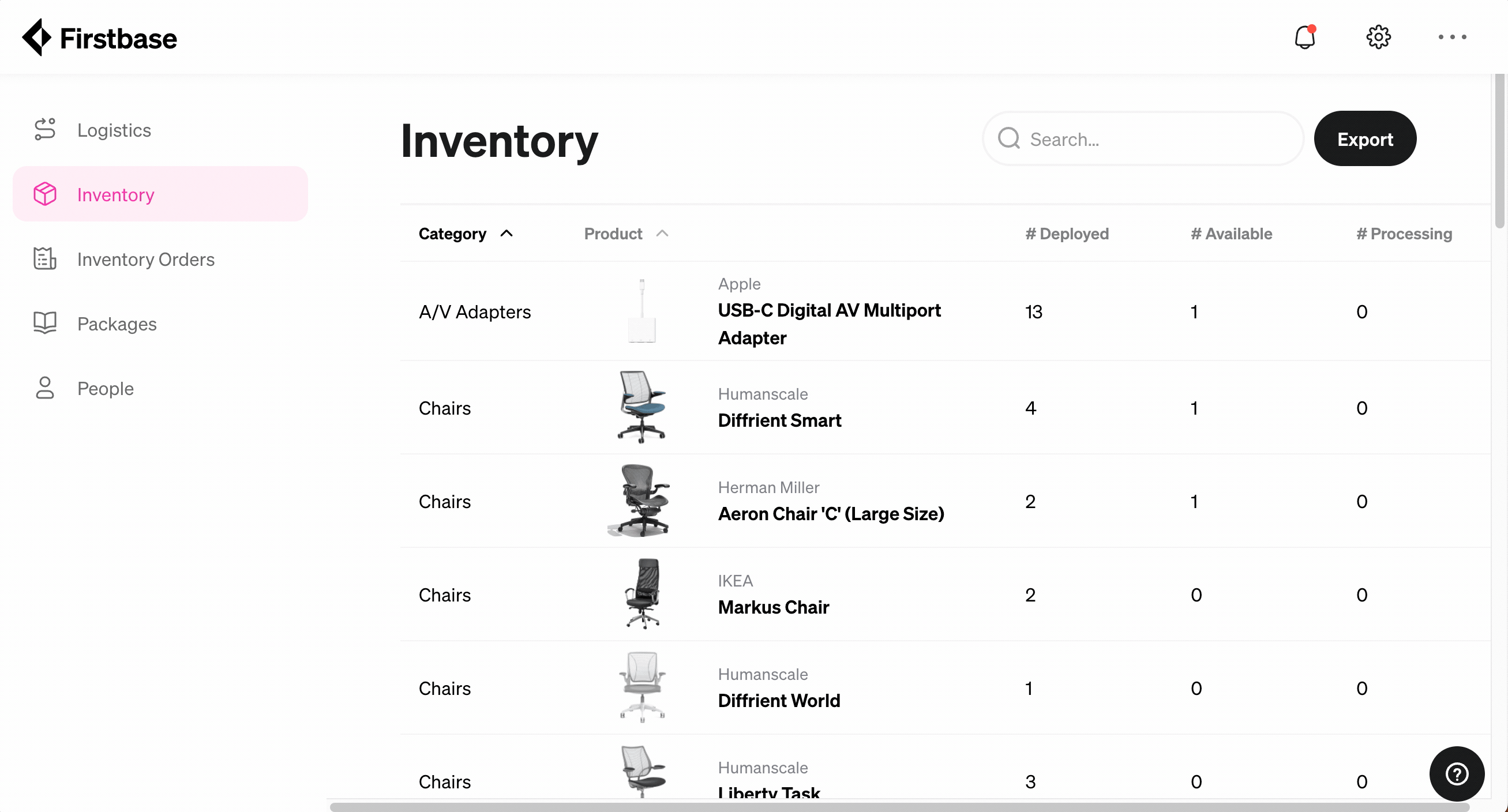Image resolution: width=1508 pixels, height=812 pixels.
Task: Open the three-dot more menu
Action: [1452, 37]
